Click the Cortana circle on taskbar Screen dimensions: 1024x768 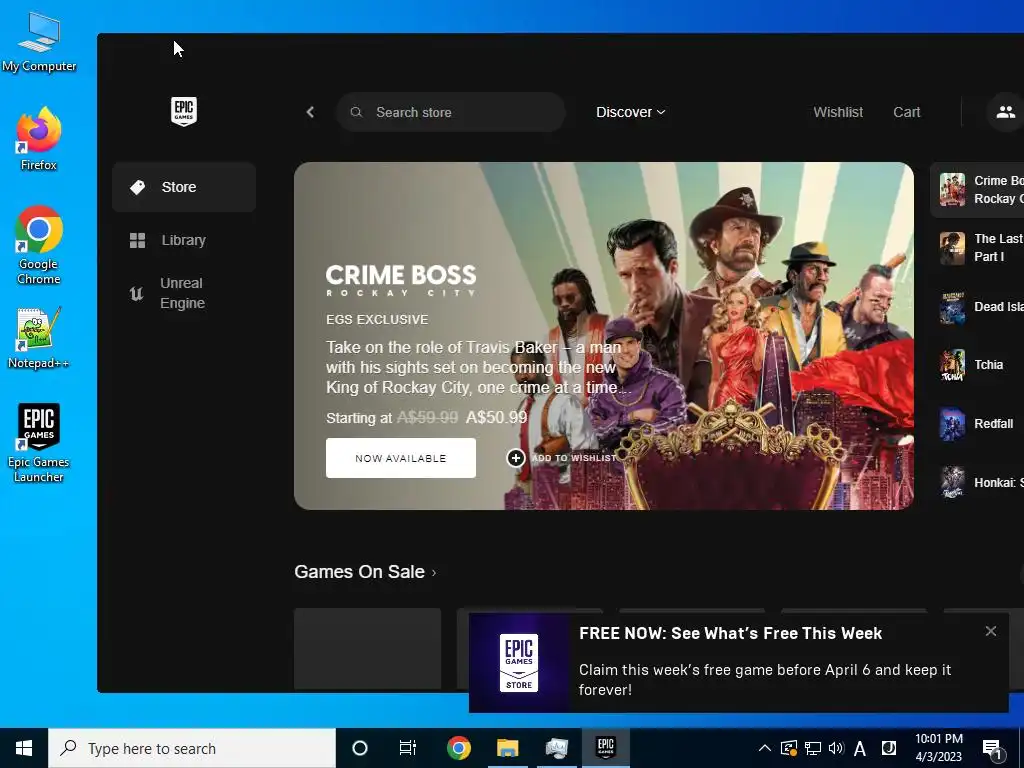pyautogui.click(x=360, y=748)
